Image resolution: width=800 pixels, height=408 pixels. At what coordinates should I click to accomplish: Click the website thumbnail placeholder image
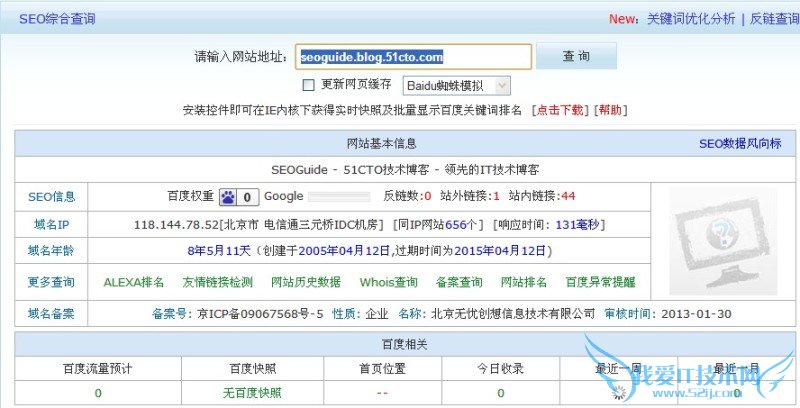(723, 241)
